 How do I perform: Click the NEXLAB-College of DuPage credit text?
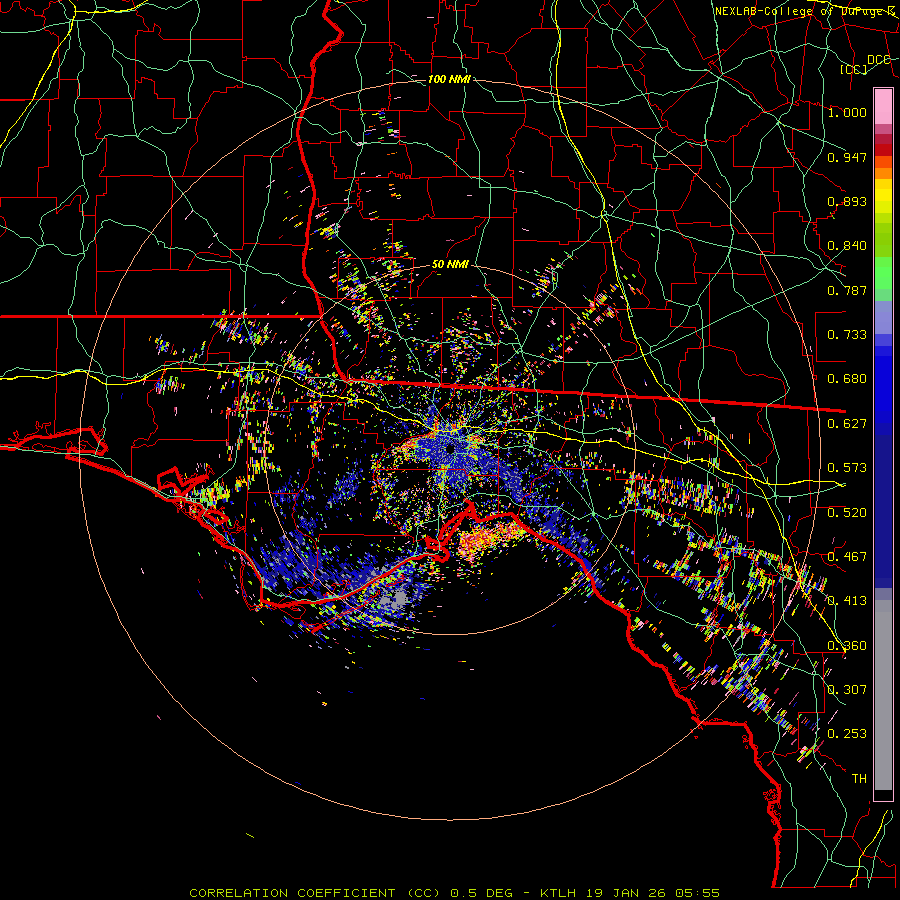click(x=805, y=11)
